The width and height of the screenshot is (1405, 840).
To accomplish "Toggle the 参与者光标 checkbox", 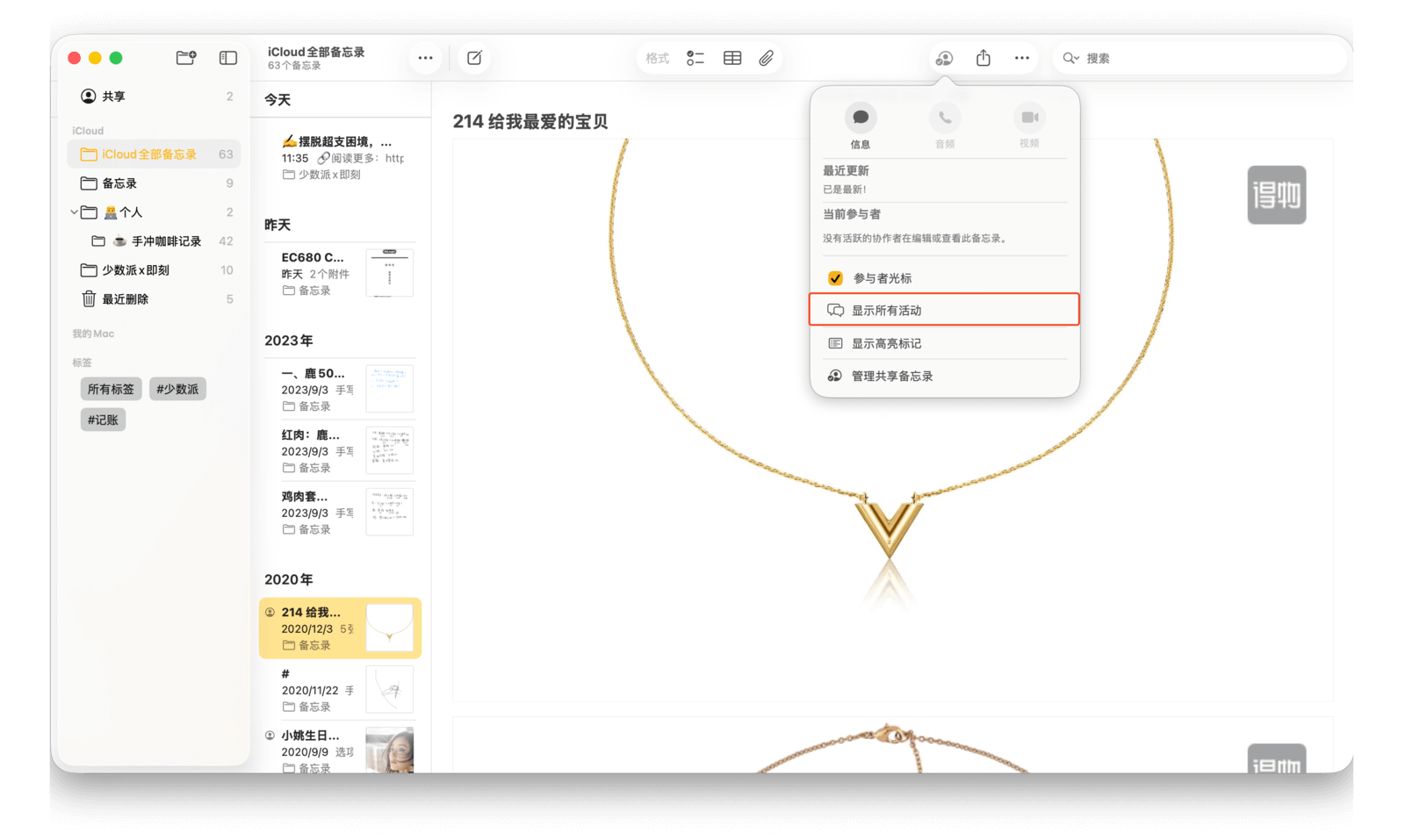I will click(x=835, y=278).
